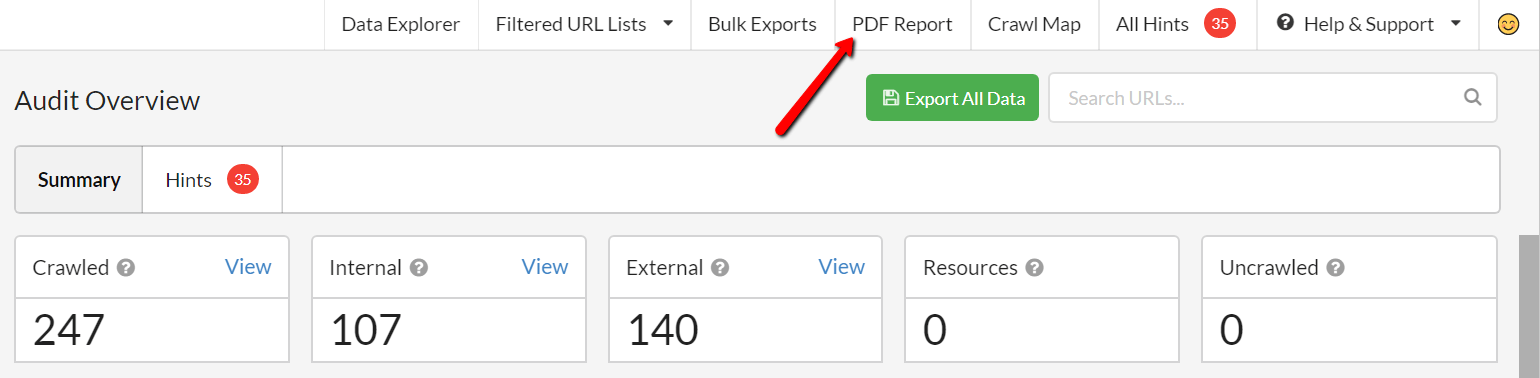View the External URLs link

pyautogui.click(x=842, y=267)
